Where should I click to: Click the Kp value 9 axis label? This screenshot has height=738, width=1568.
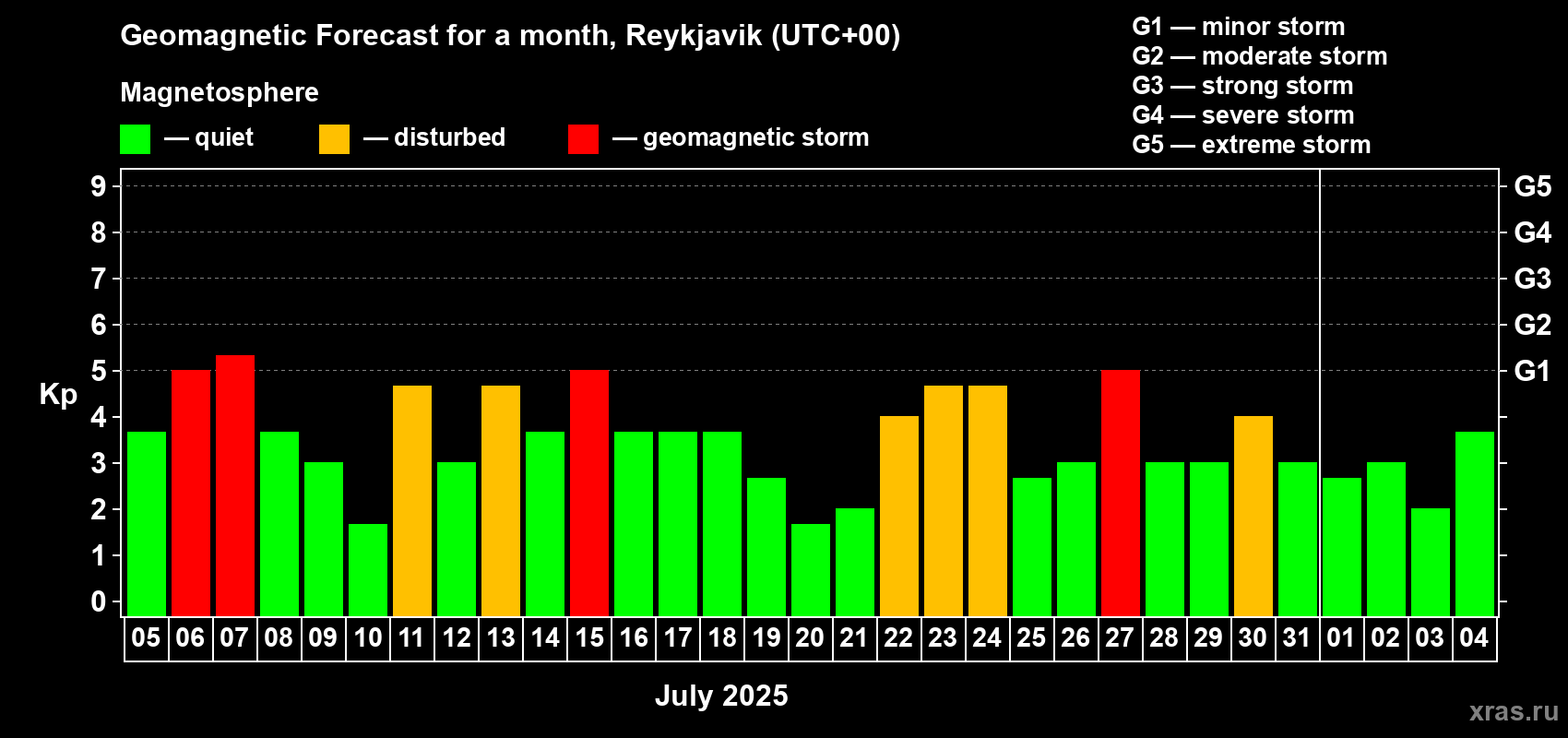(99, 186)
